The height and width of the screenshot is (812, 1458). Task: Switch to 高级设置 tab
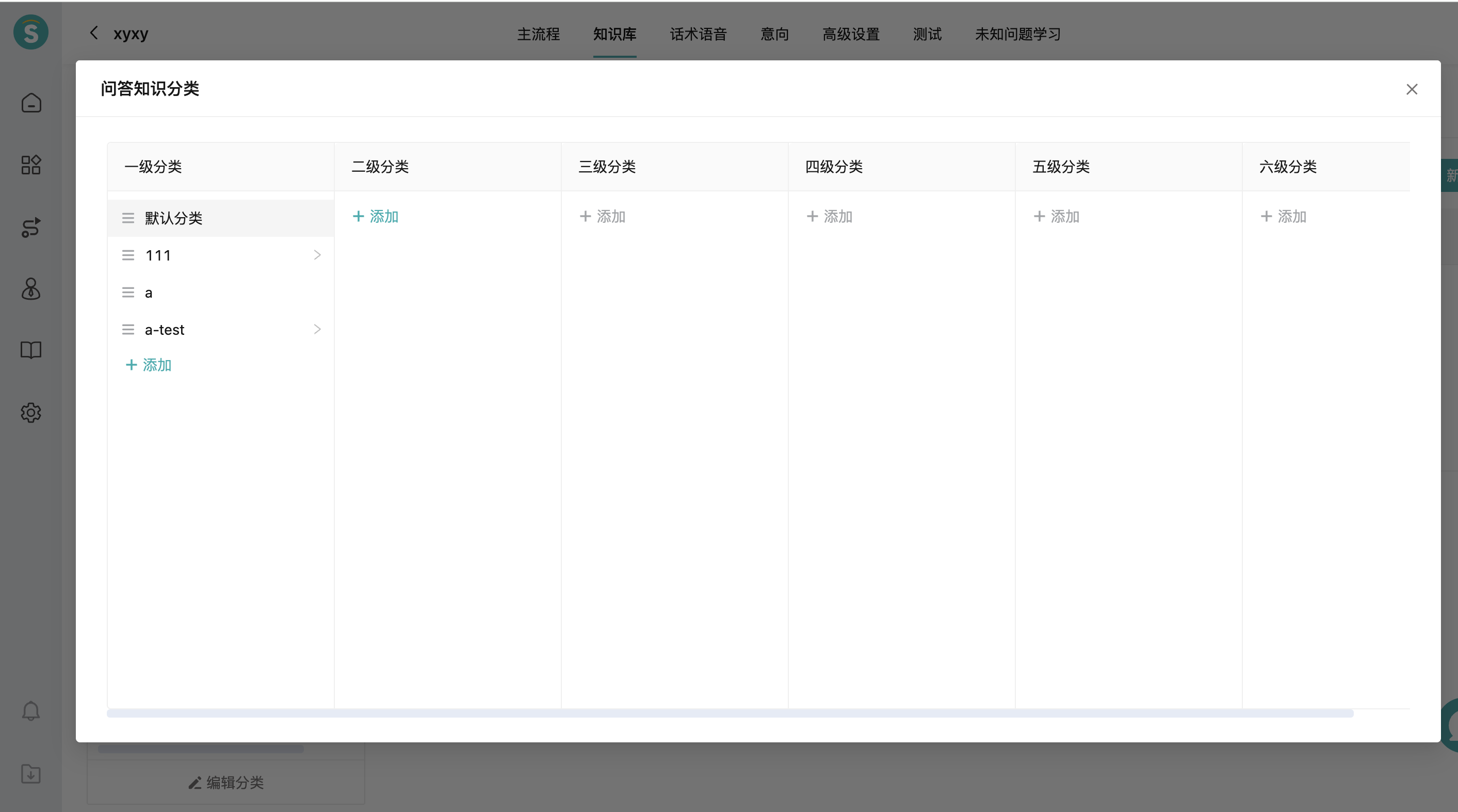851,34
